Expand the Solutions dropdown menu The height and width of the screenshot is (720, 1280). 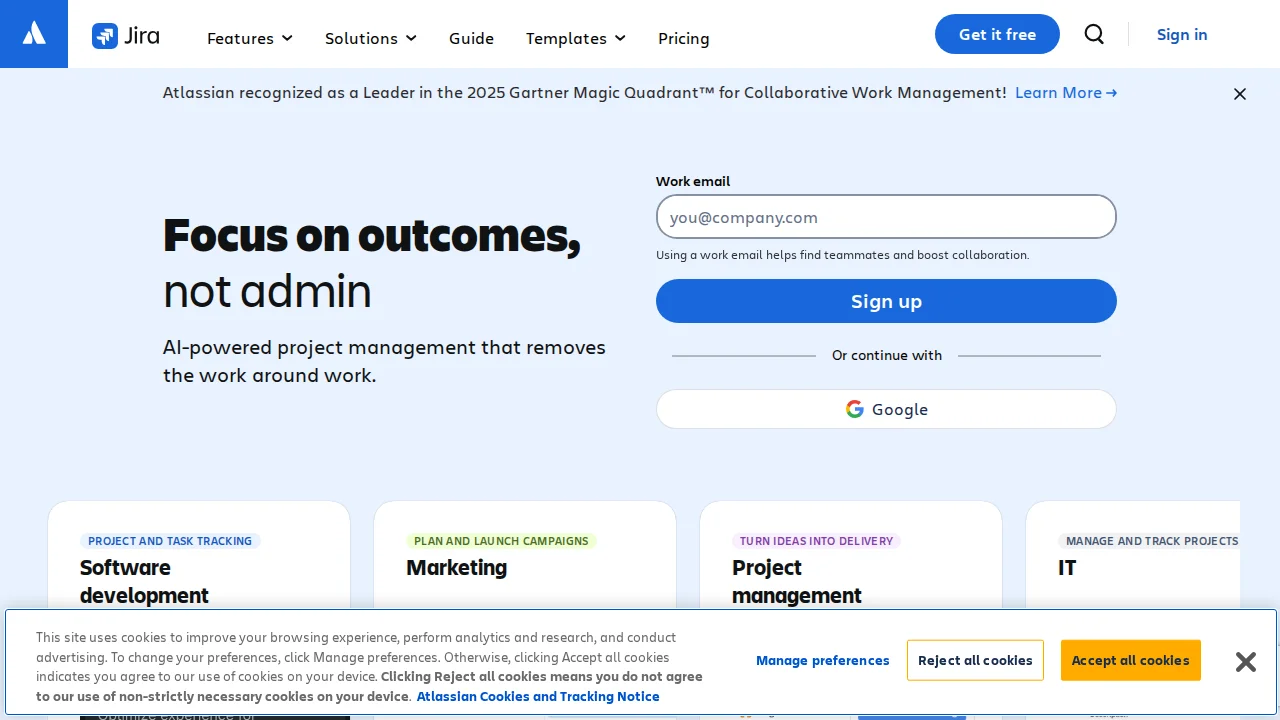(x=371, y=38)
